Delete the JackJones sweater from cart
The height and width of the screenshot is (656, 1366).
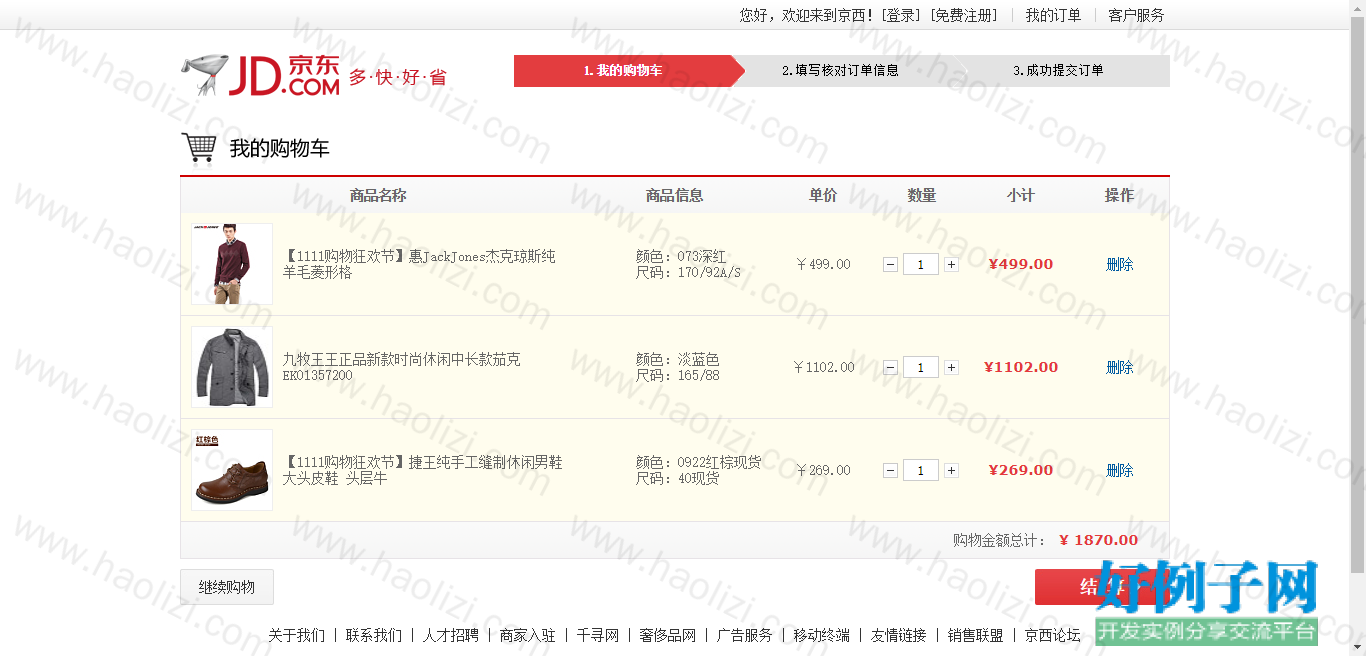[x=1120, y=265]
